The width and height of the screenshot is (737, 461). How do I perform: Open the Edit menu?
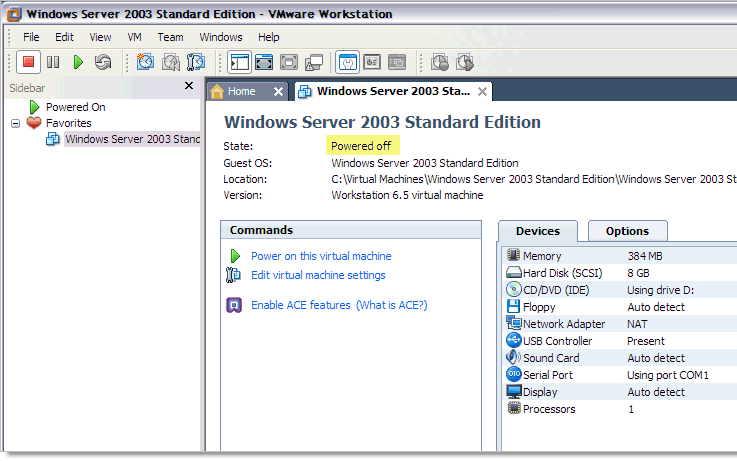coord(64,37)
